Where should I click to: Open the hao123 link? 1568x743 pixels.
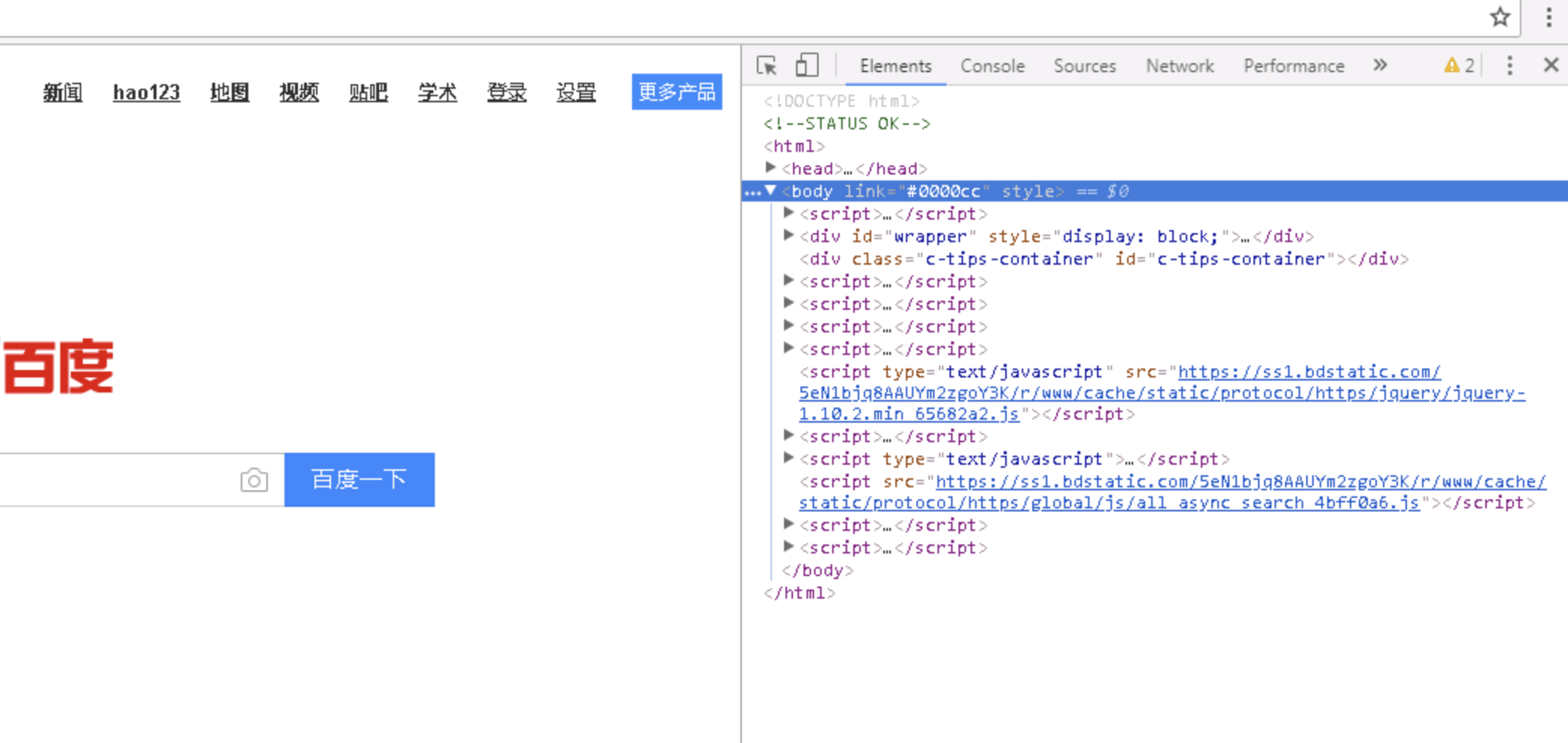(147, 92)
